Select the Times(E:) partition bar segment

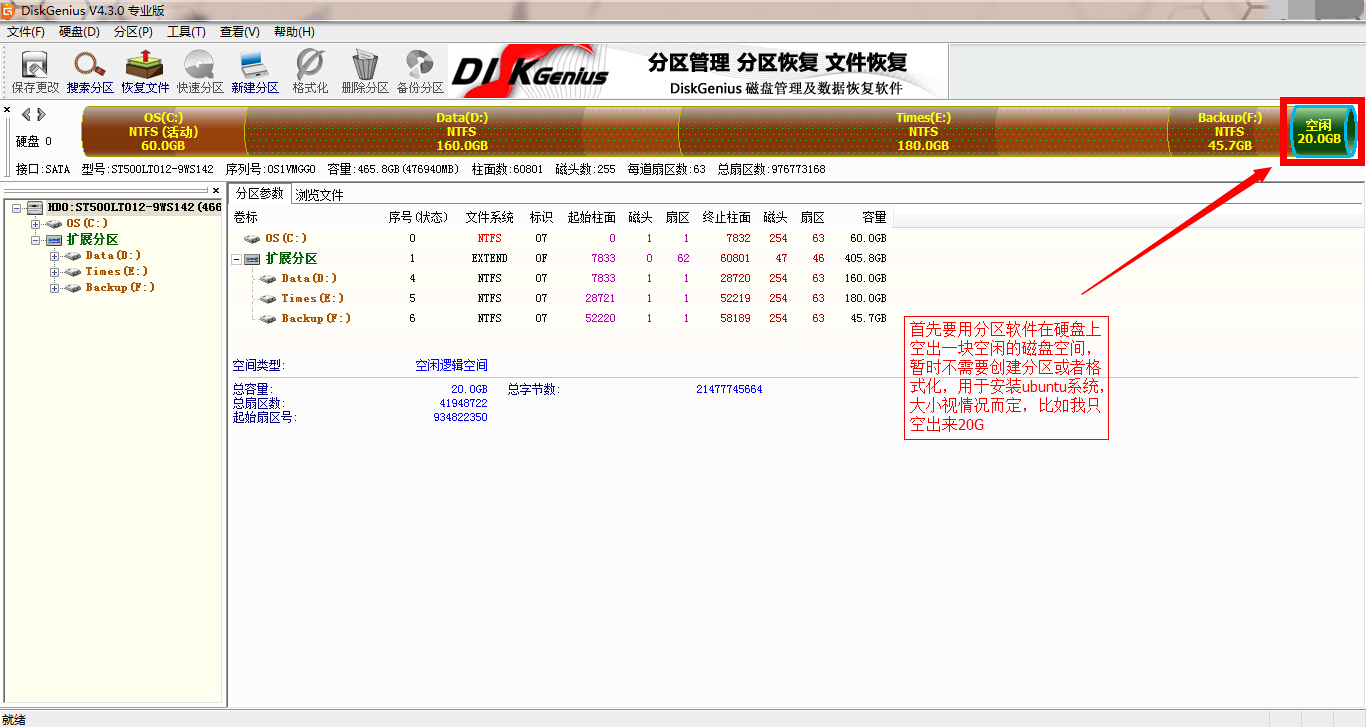click(x=923, y=132)
